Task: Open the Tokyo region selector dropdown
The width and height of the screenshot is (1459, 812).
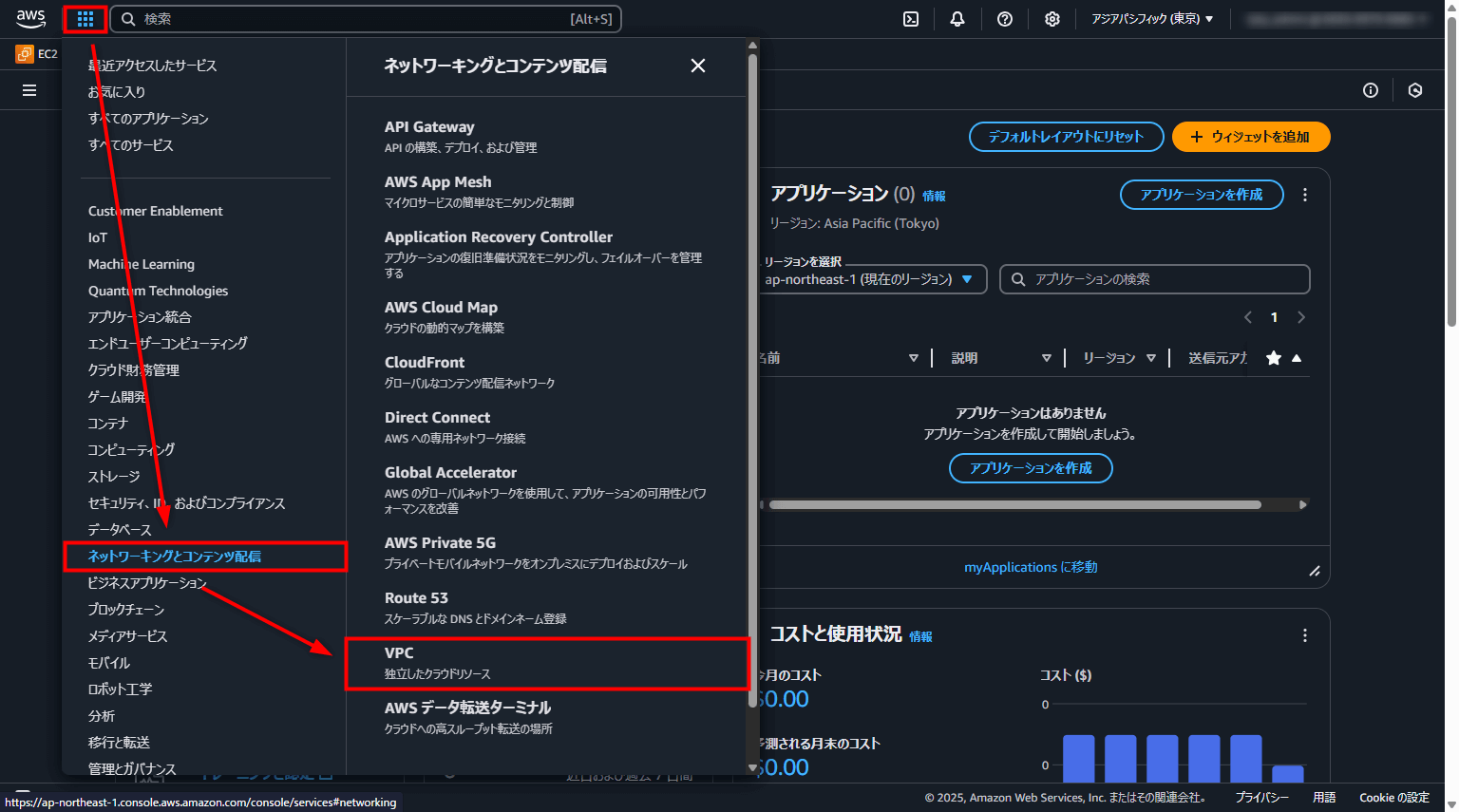Action: pyautogui.click(x=1152, y=19)
